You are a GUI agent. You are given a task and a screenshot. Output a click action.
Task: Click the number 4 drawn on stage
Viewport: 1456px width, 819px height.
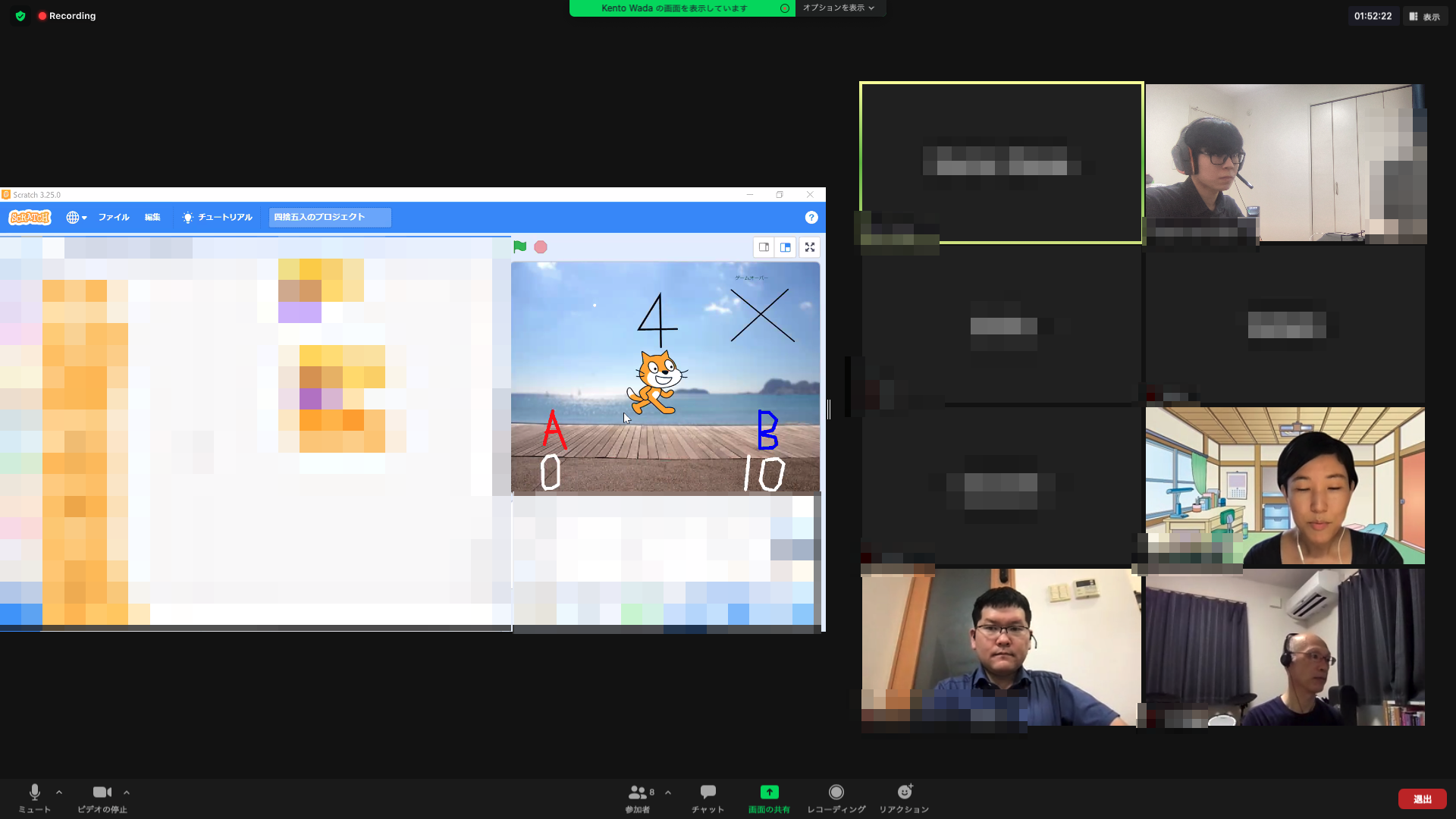point(657,320)
